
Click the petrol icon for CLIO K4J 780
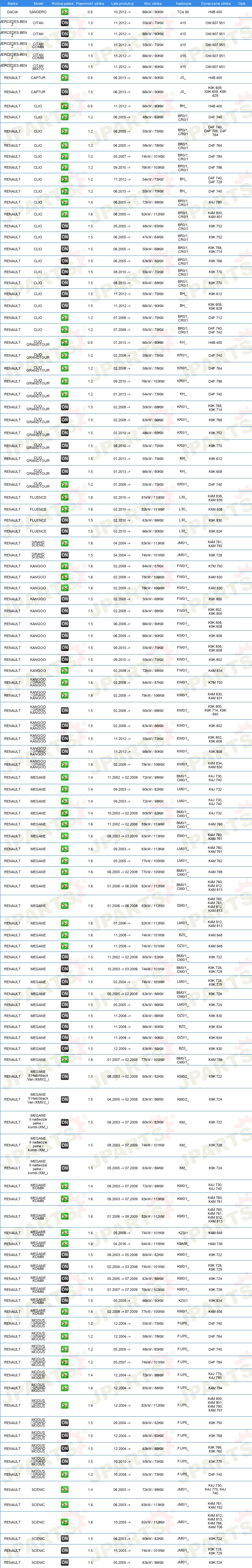(64, 202)
